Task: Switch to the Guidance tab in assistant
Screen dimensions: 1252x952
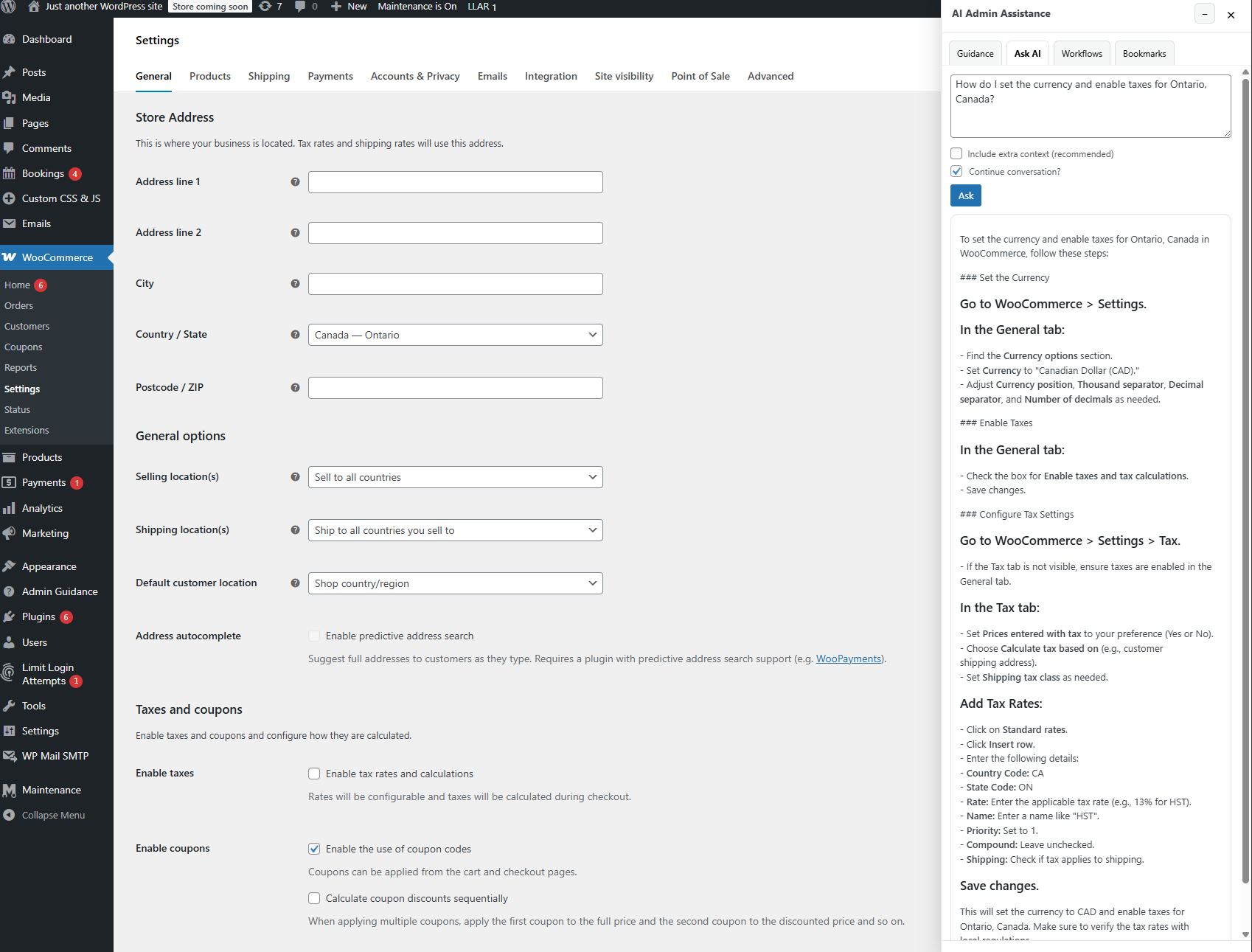Action: [x=975, y=53]
